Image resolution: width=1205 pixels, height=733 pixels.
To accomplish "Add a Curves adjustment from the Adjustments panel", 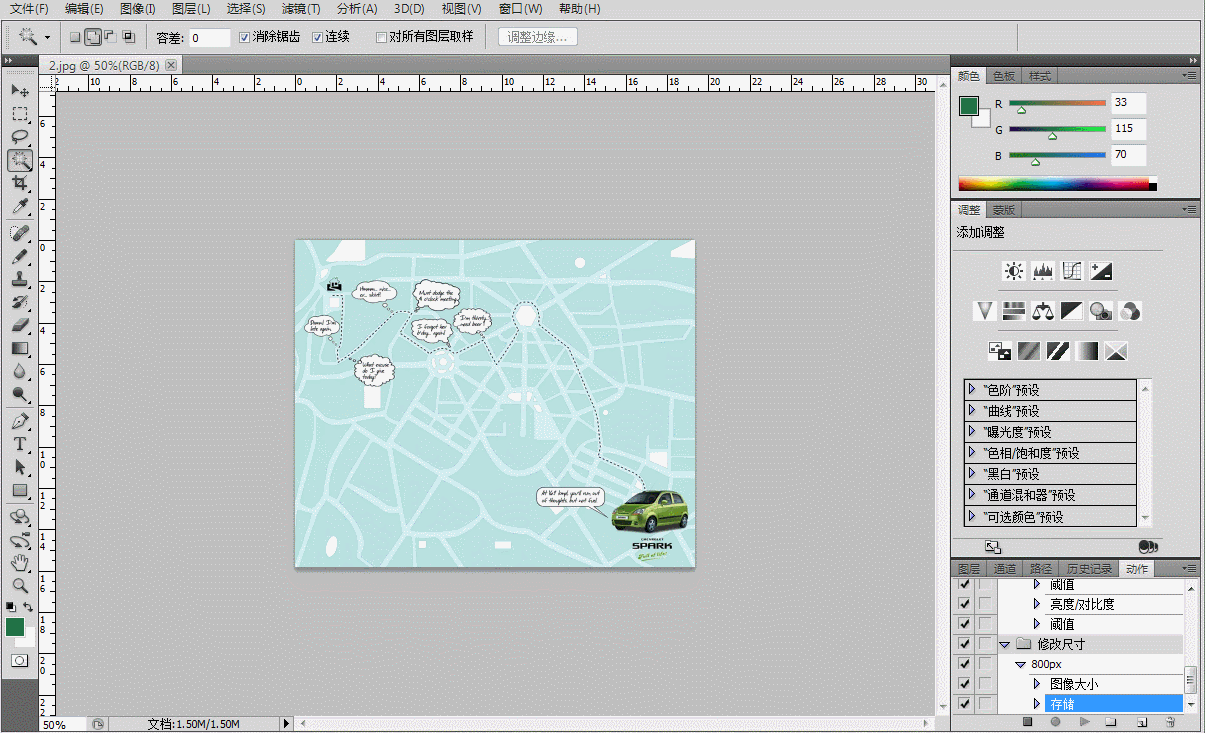I will click(x=1072, y=271).
